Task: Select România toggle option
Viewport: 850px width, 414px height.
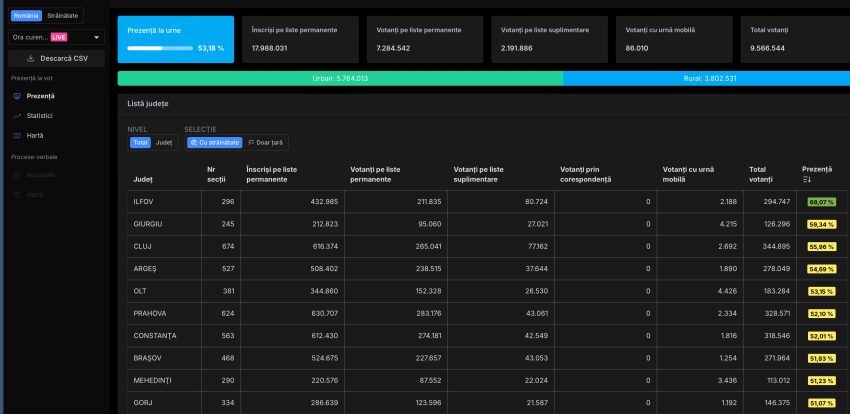Action: [26, 17]
